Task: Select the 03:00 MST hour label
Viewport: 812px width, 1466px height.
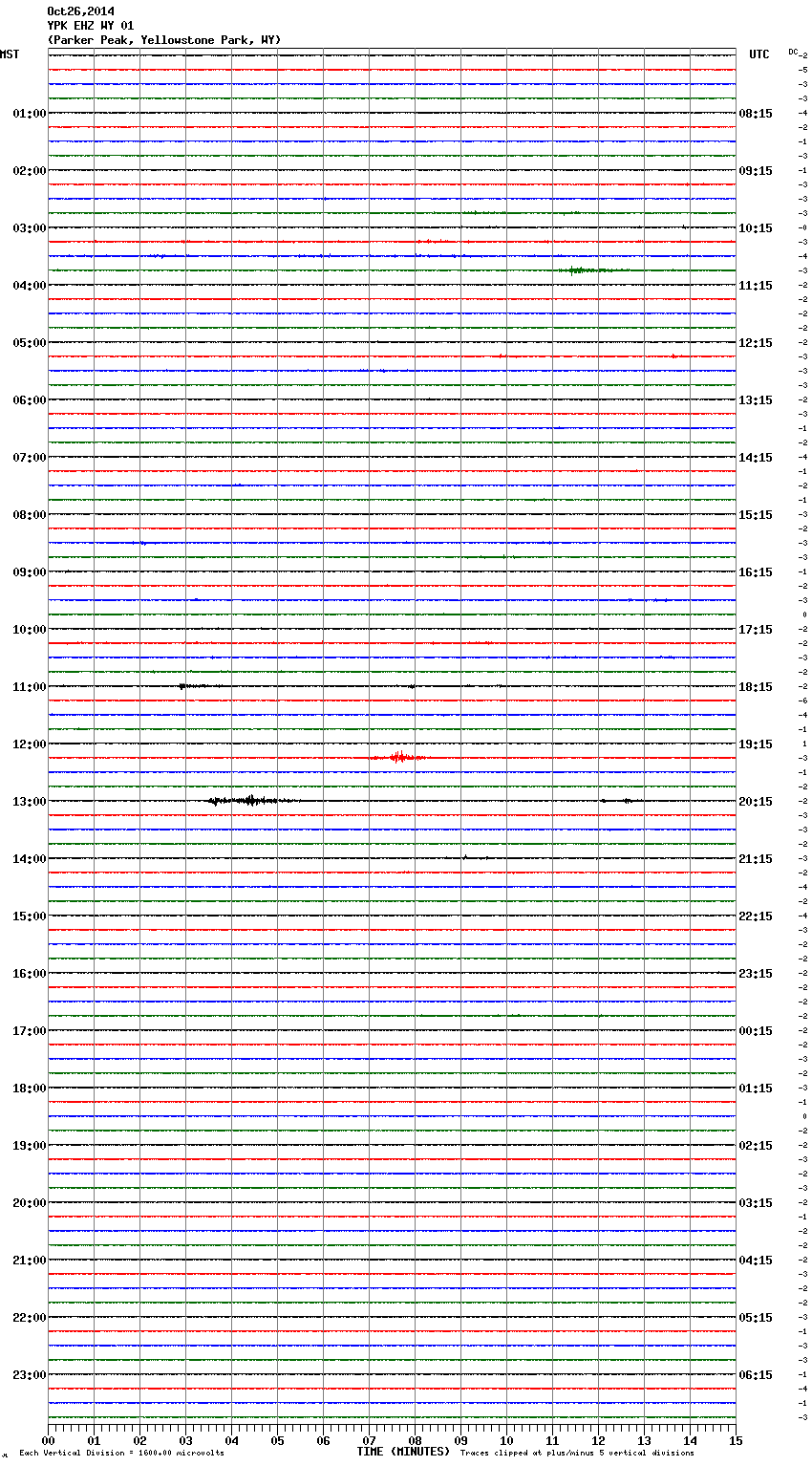Action: point(30,228)
